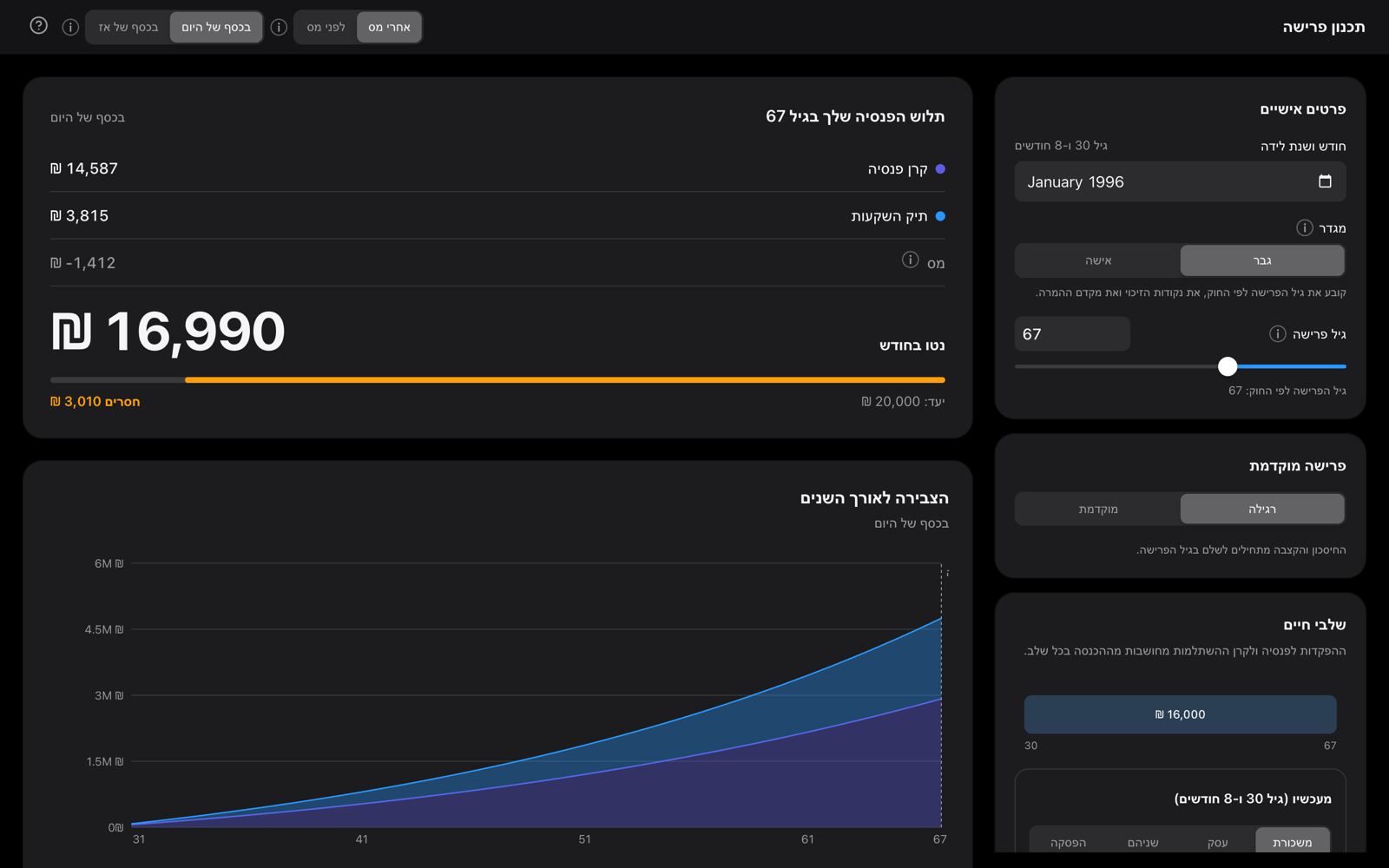Open the 'משכורת' income tab
Screen dimensions: 1389x868
pos(1293,841)
